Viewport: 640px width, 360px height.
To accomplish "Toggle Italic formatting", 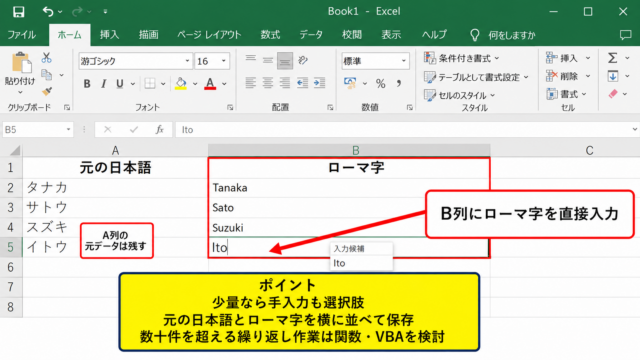I will click(103, 84).
